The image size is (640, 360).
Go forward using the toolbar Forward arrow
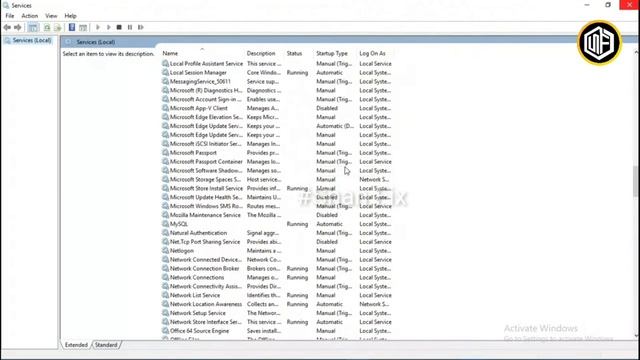18,27
